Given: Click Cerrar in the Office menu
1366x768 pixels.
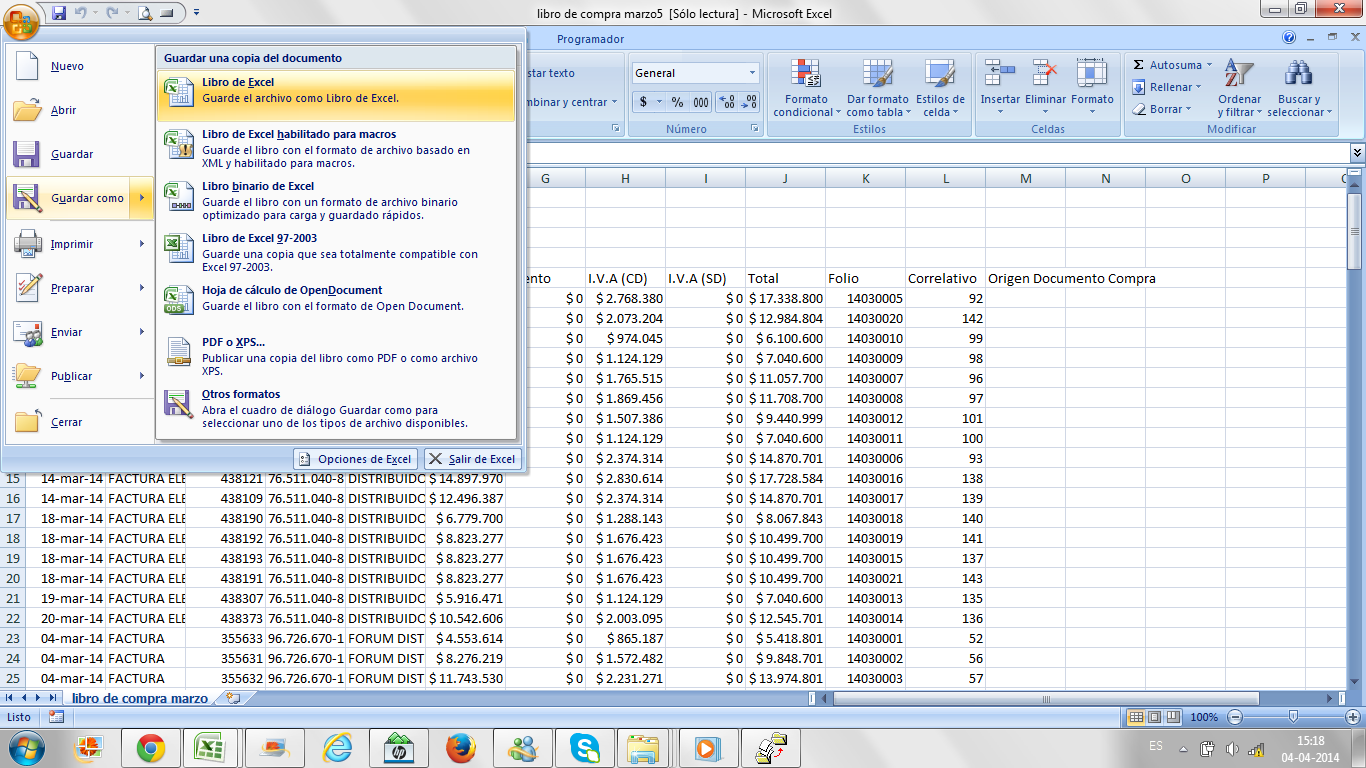Looking at the screenshot, I should point(80,422).
